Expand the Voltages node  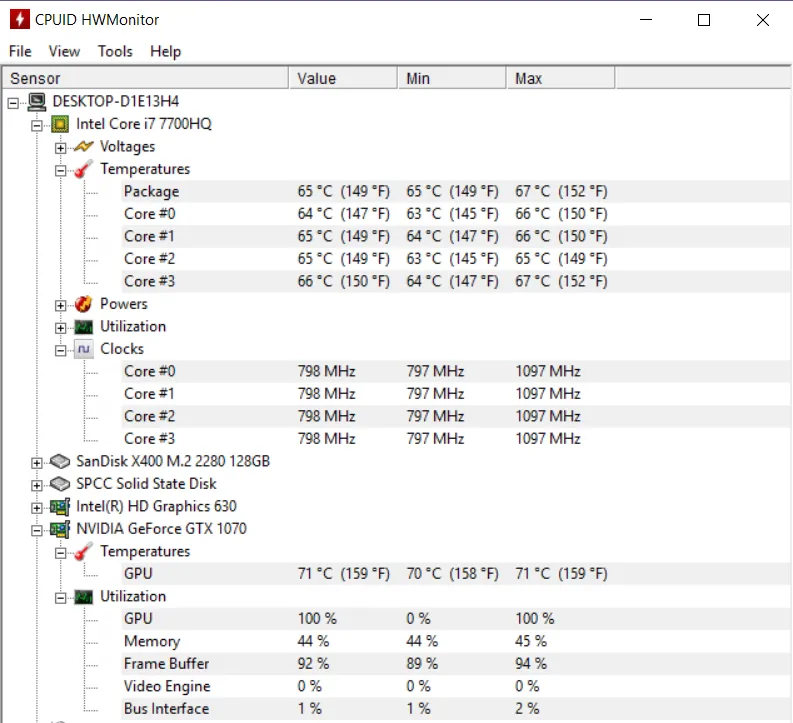click(61, 148)
